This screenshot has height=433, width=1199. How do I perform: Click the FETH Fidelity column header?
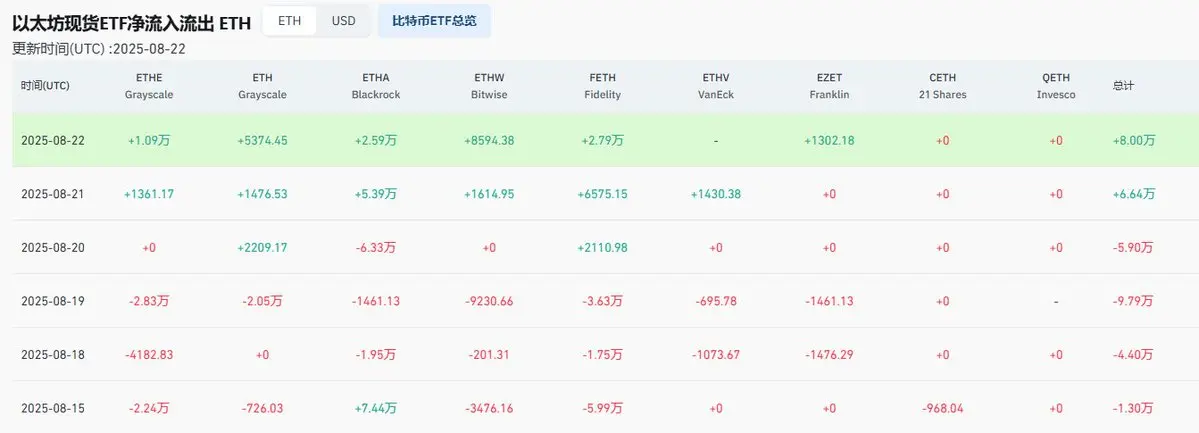click(x=603, y=86)
